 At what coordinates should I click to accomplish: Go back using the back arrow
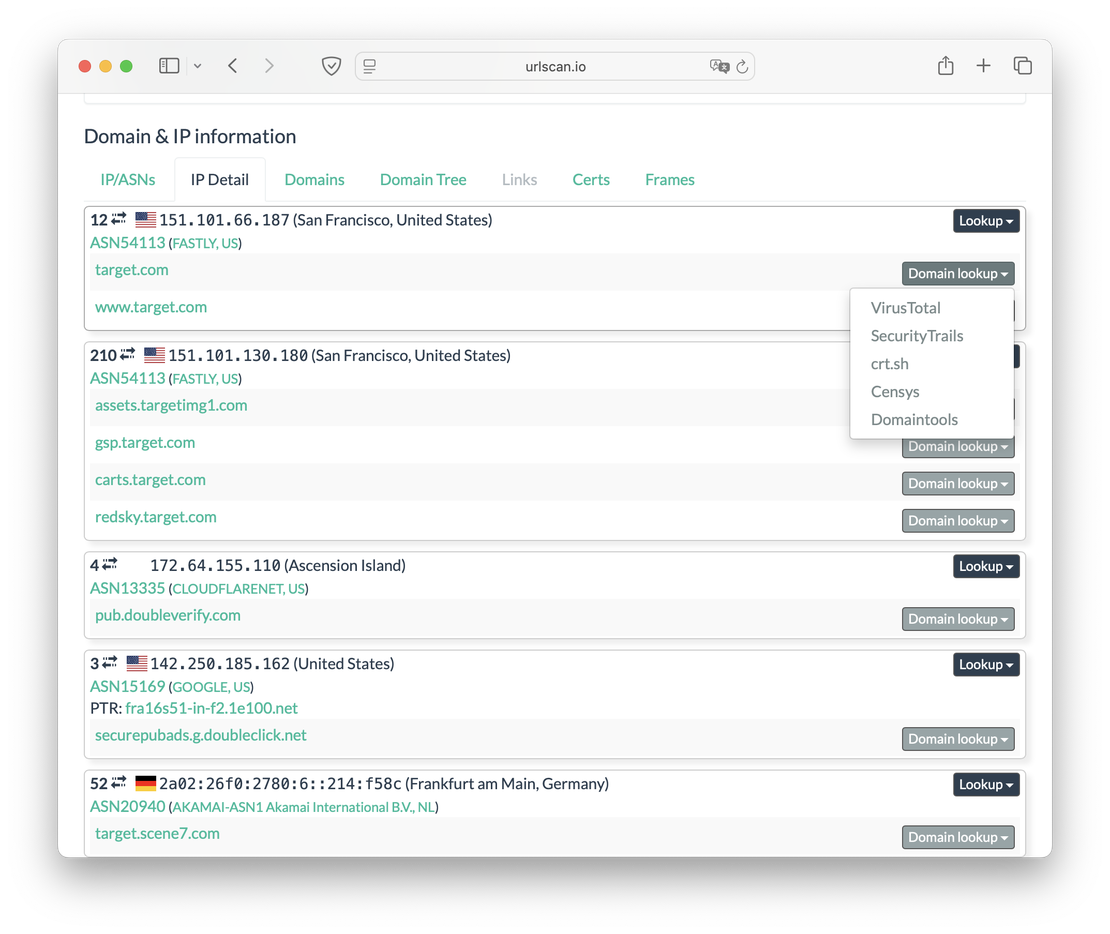(232, 66)
